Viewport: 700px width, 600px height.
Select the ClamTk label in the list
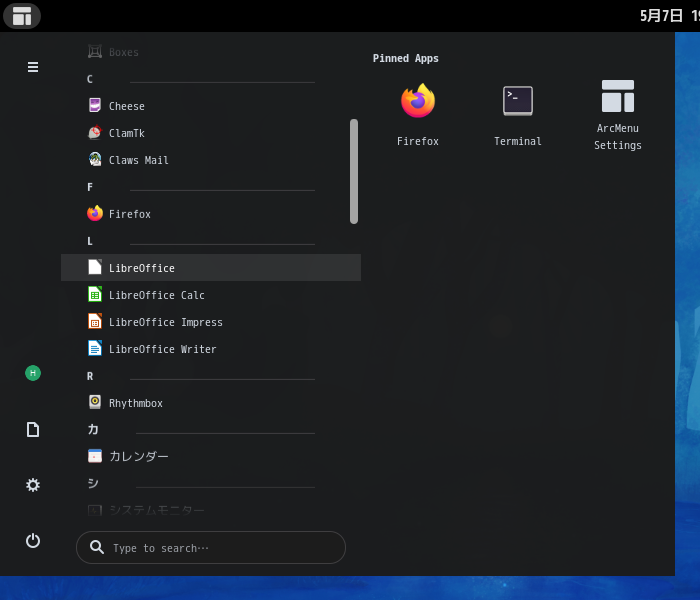tap(127, 133)
